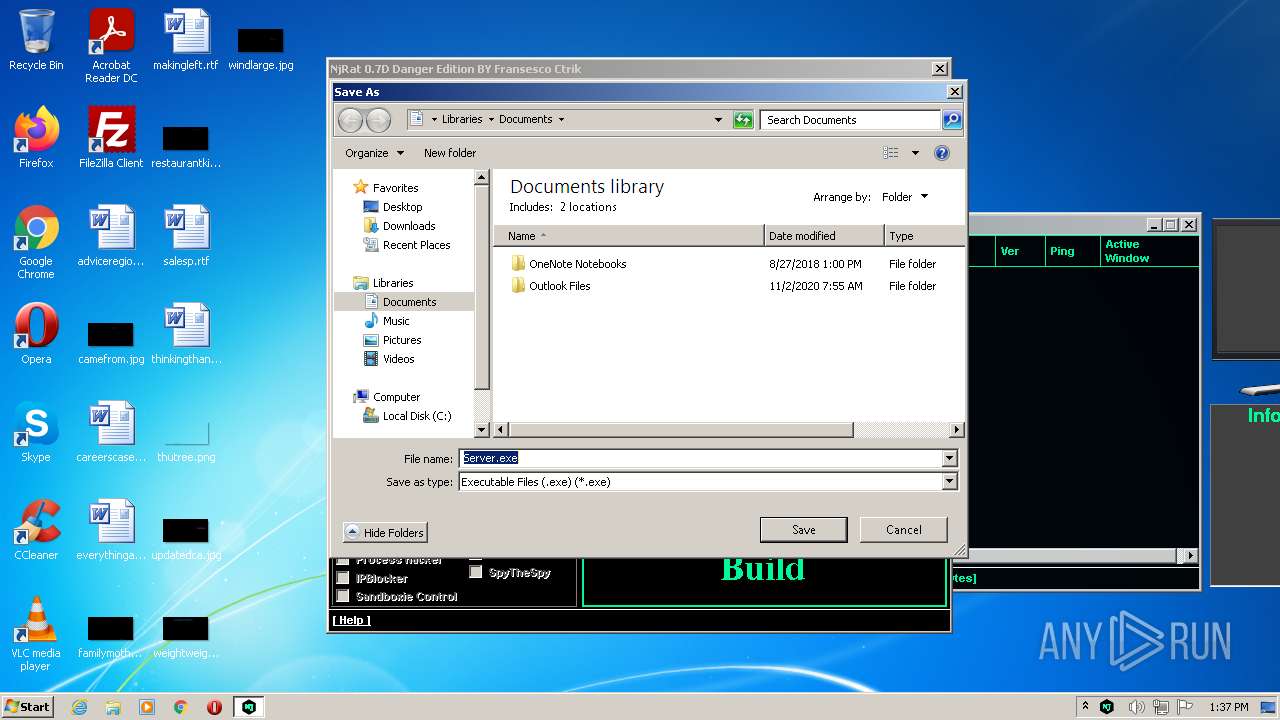The height and width of the screenshot is (720, 1280).
Task: Sort by the Type column header
Action: click(x=925, y=236)
